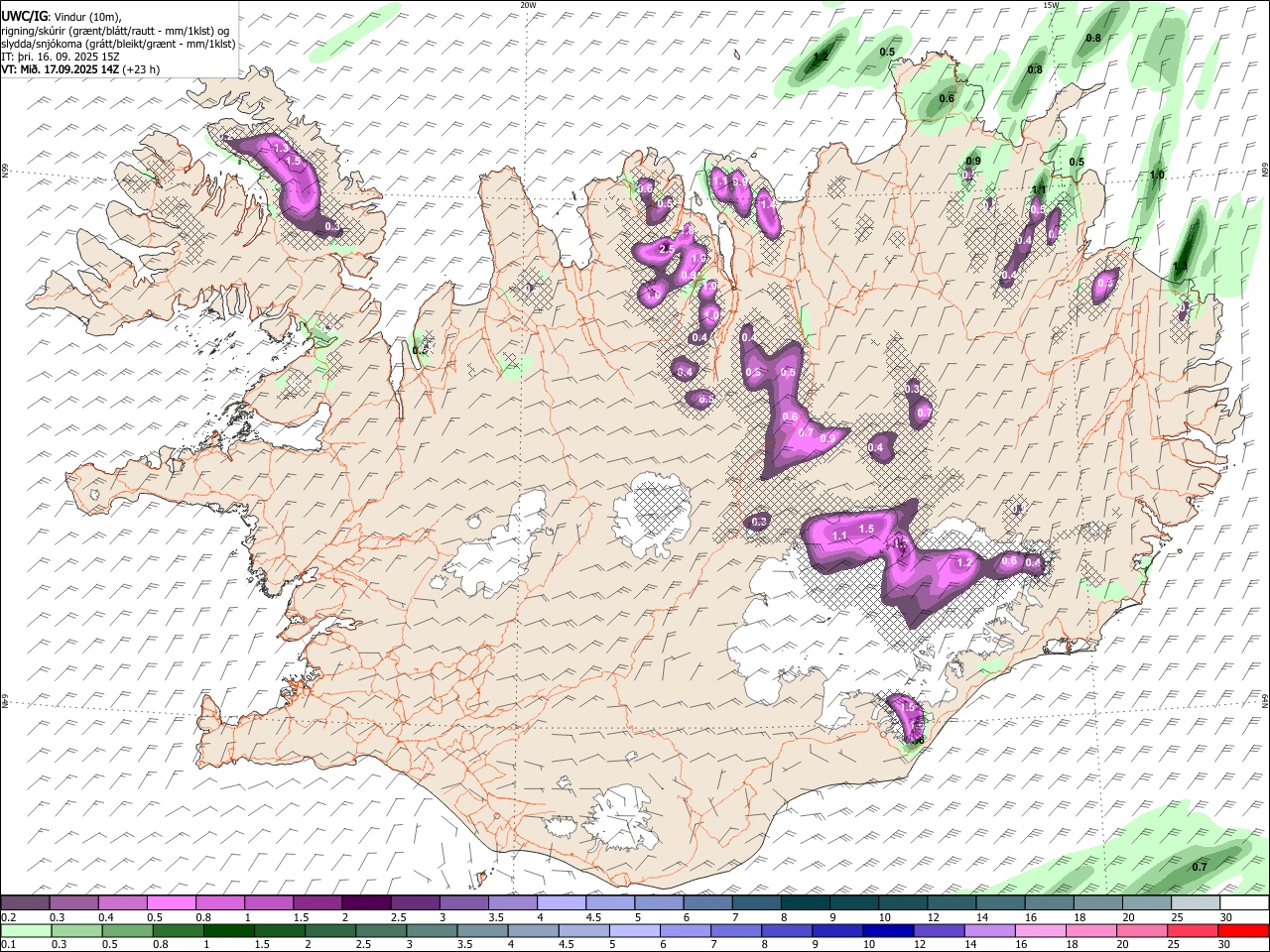Click the bright red swatch after 30 in the rain legend
The width and height of the screenshot is (1270, 952).
click(1243, 931)
